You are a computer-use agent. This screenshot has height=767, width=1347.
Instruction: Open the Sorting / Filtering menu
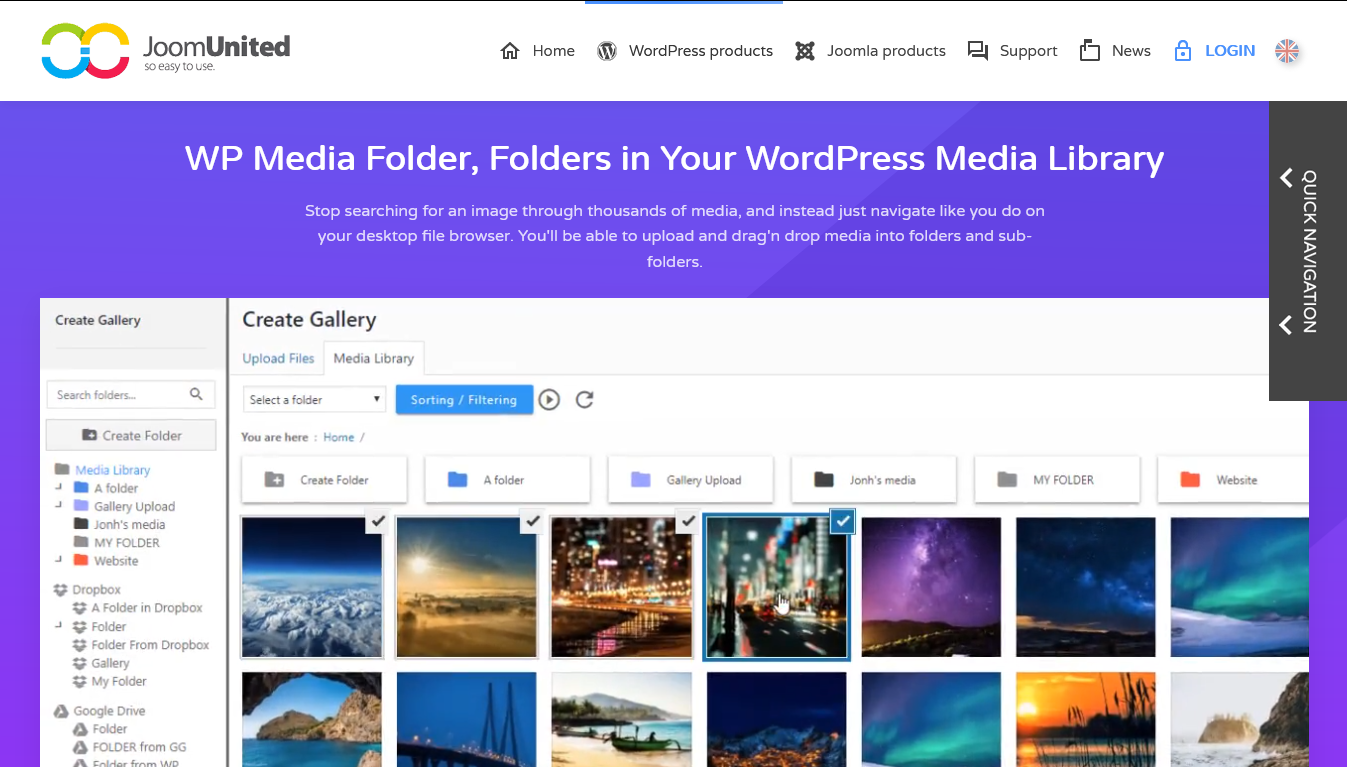[464, 400]
